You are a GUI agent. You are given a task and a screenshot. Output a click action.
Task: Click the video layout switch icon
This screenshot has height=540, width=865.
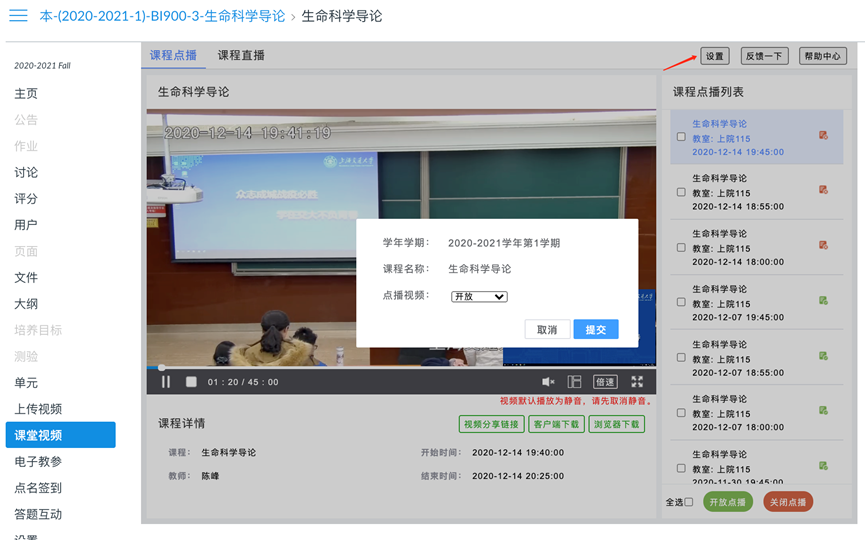[574, 382]
